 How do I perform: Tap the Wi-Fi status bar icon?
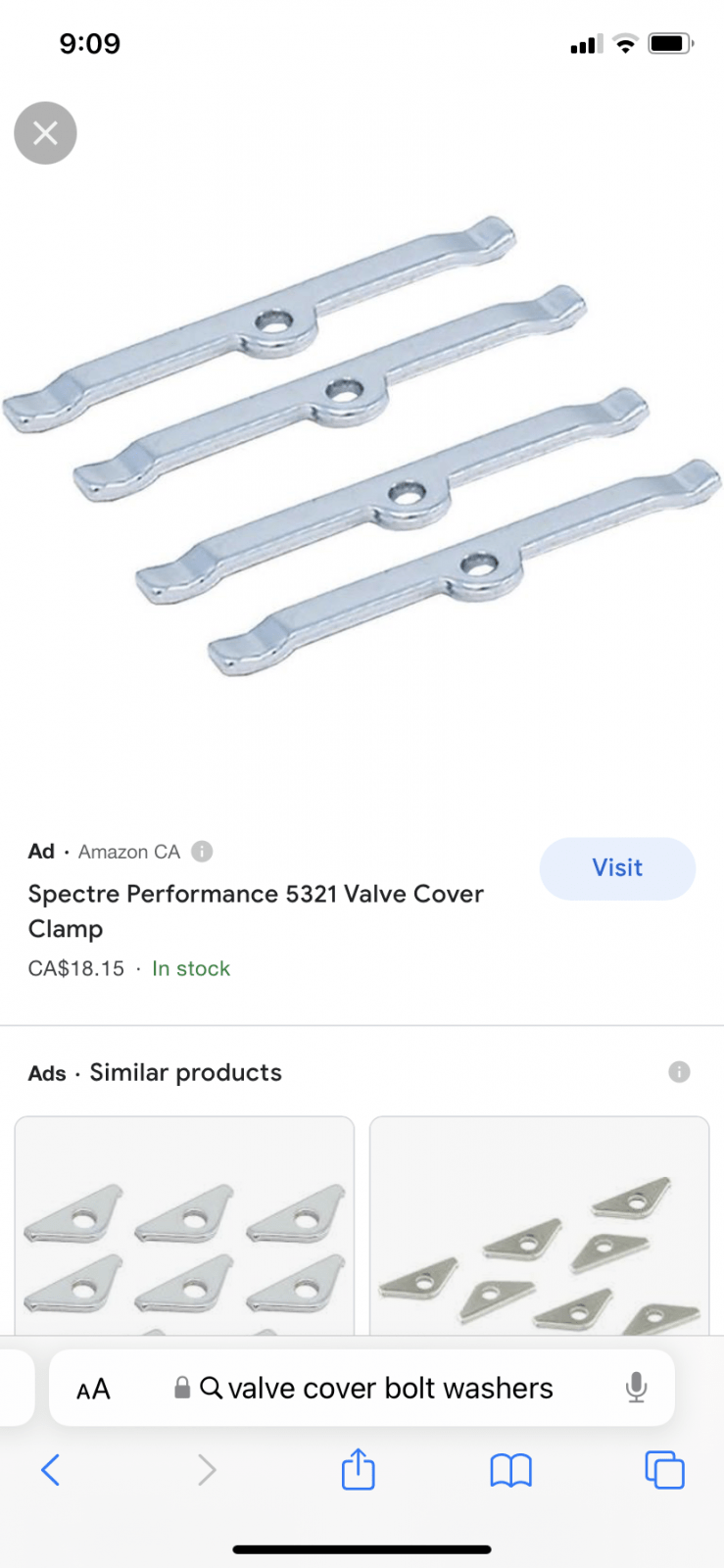tap(625, 44)
